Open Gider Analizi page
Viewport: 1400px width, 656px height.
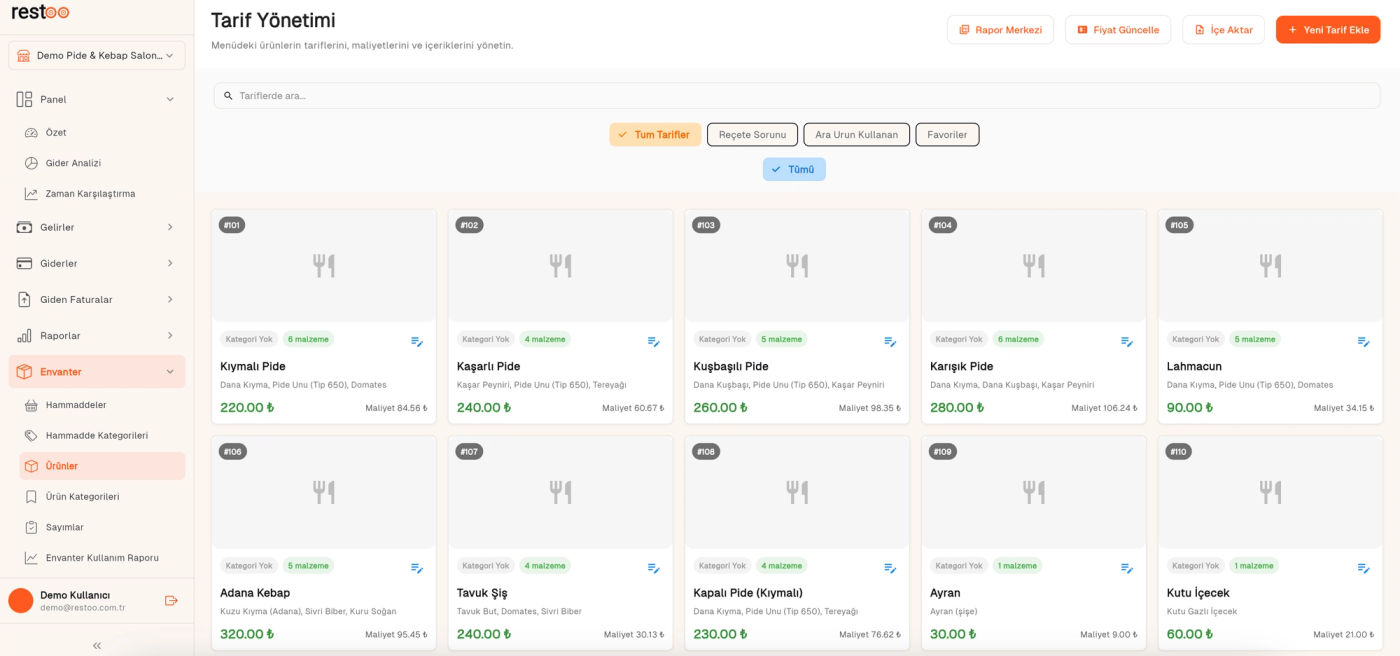pyautogui.click(x=102, y=163)
